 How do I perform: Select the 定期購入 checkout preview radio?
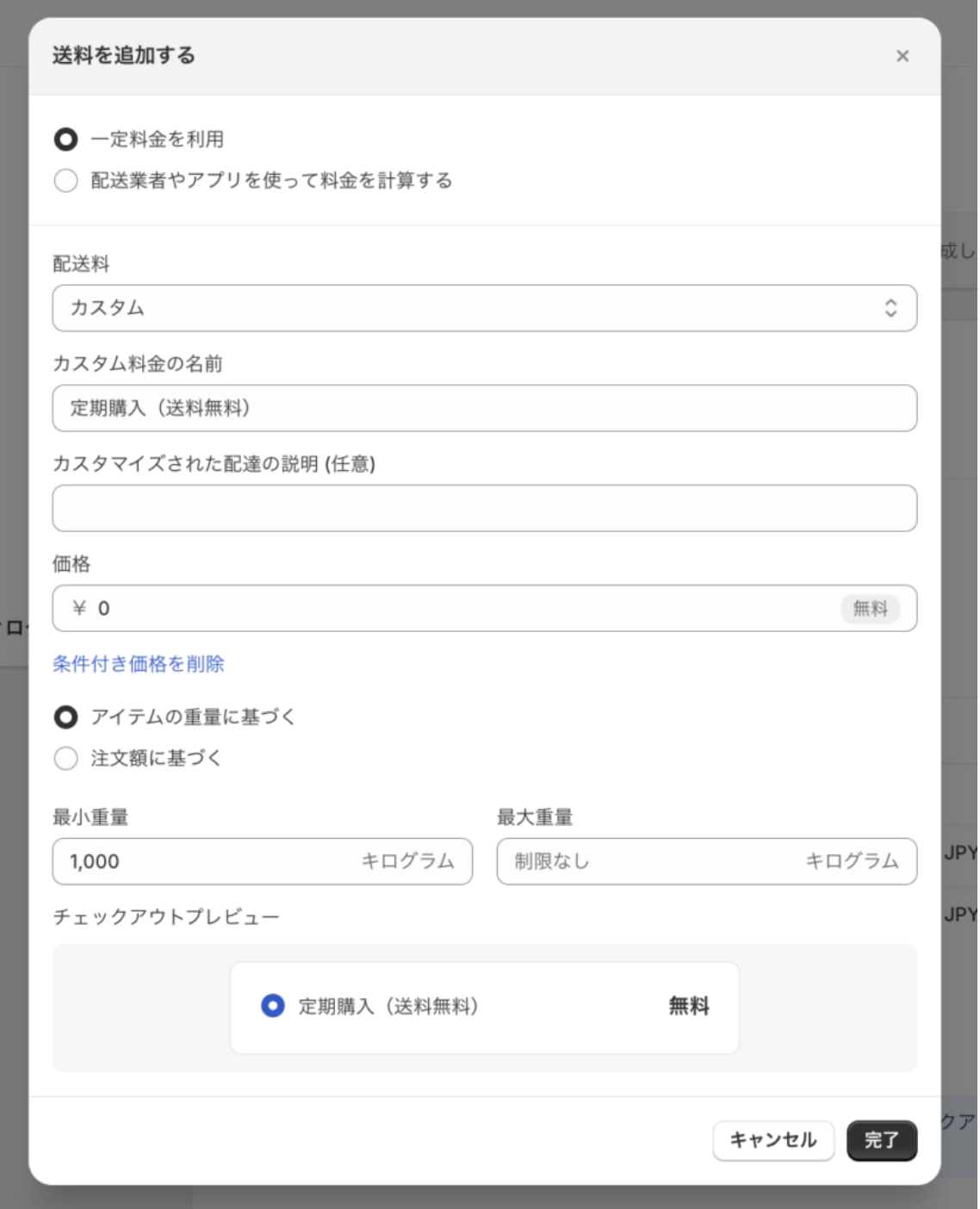pos(273,1006)
